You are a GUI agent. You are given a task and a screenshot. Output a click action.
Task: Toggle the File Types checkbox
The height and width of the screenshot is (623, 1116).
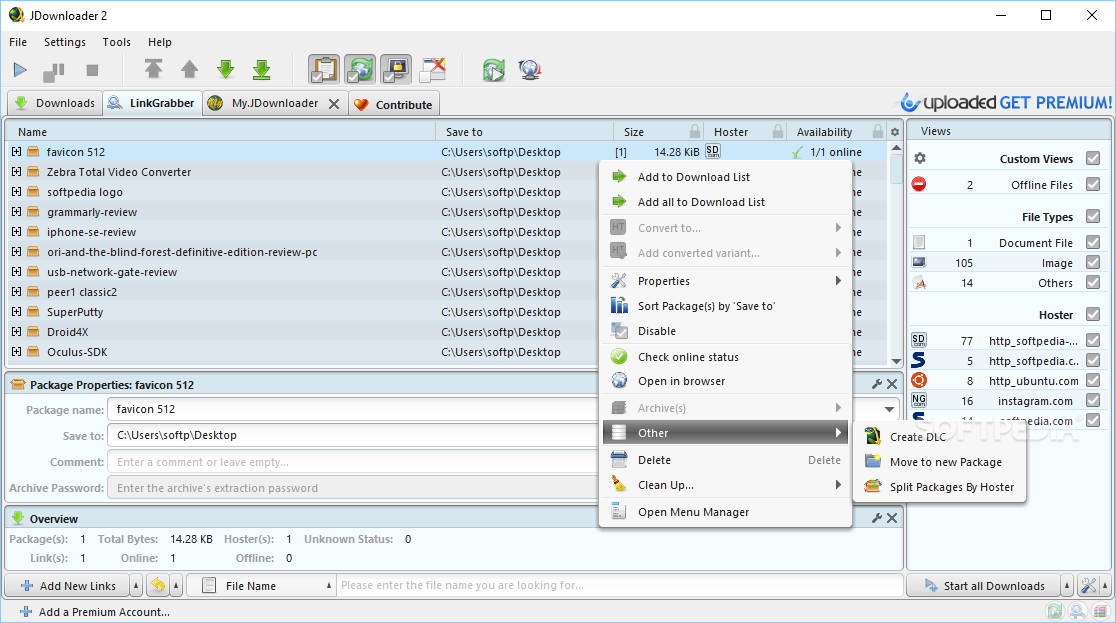tap(1093, 216)
